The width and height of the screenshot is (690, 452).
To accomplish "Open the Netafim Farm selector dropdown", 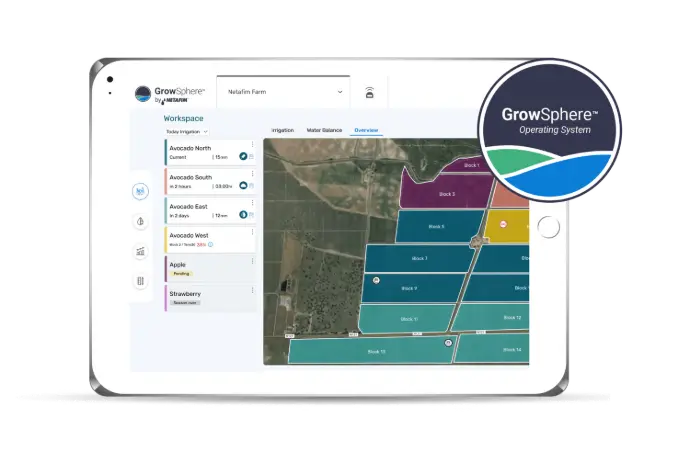I will (x=283, y=92).
